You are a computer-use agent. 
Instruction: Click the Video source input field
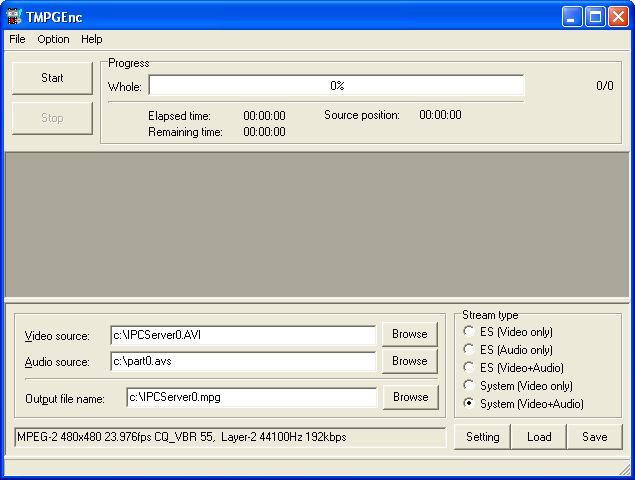pyautogui.click(x=243, y=335)
